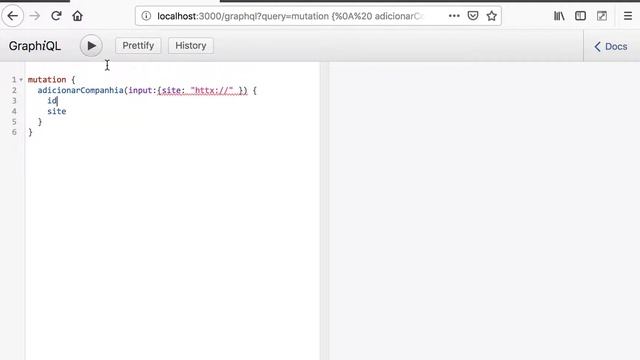Collapse the mutation block fold arrow
Viewport: 640px width, 360px height.
tap(21, 80)
